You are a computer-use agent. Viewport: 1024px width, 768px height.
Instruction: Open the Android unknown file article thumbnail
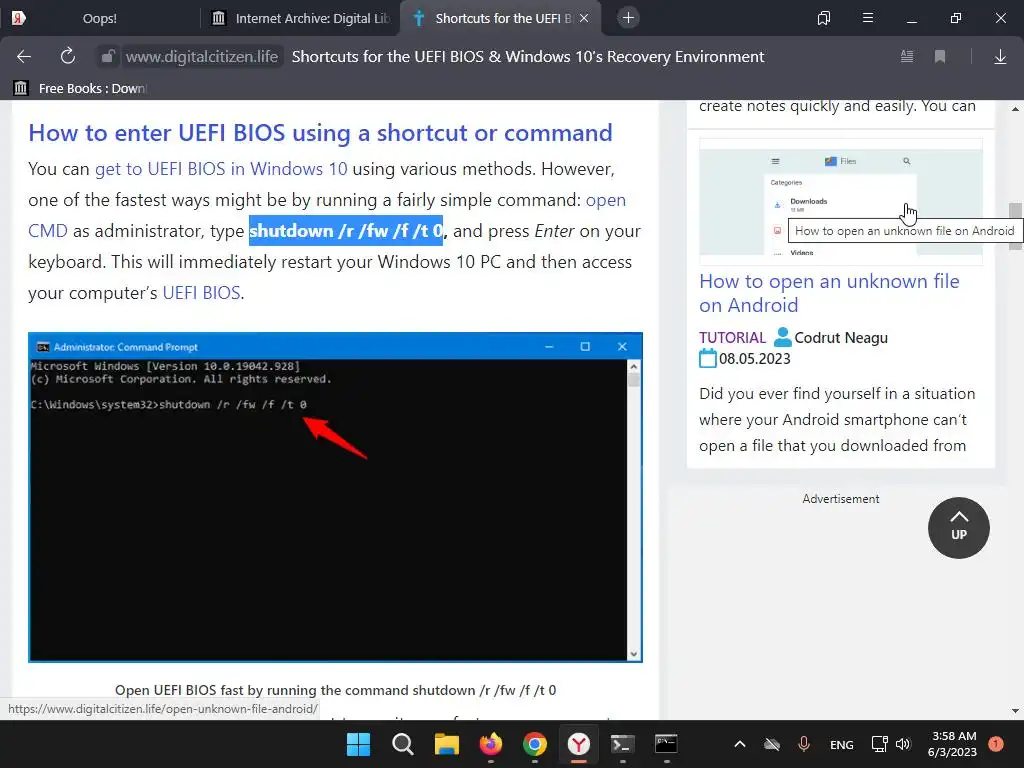pos(840,202)
